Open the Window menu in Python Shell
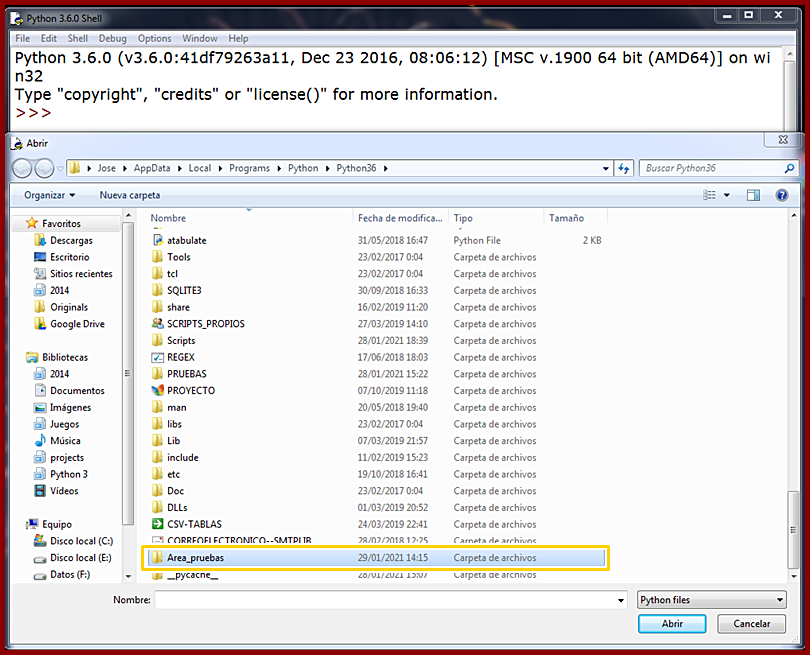 tap(199, 38)
